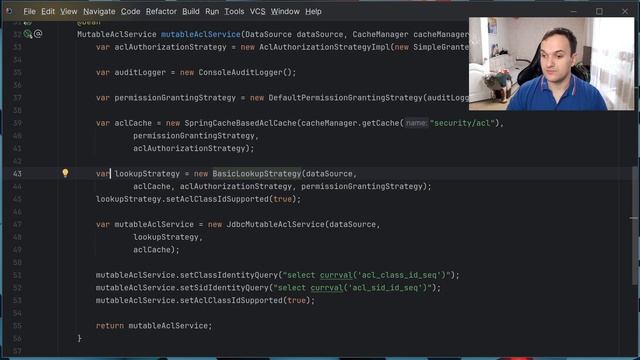Click the presenter webcam overlay
640x360 pixels.
click(x=552, y=64)
